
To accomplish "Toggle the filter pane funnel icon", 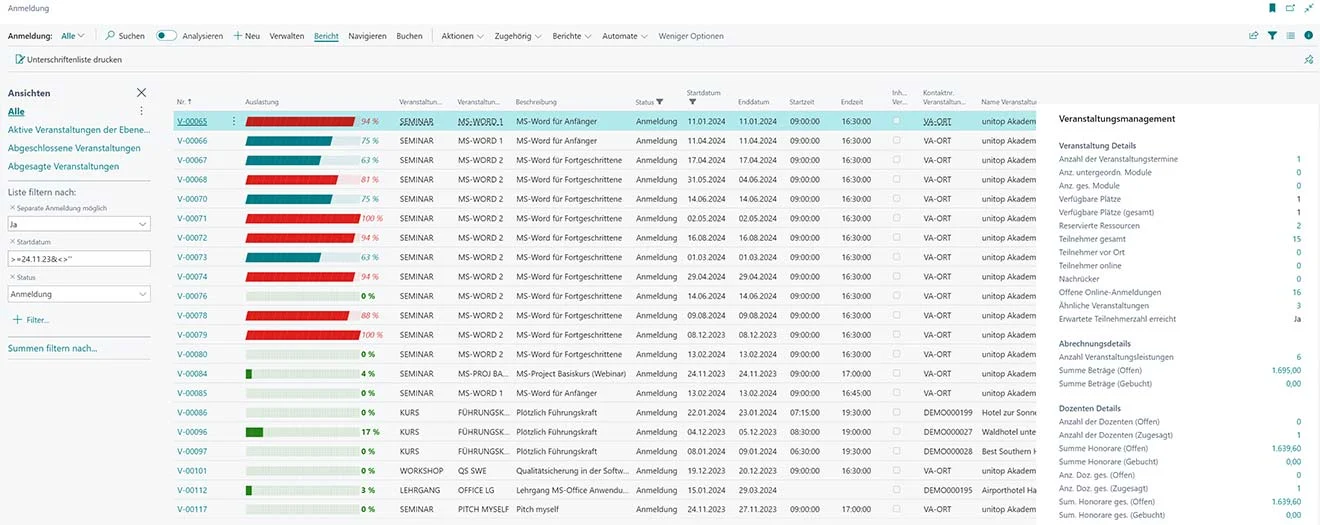I will [x=1272, y=36].
